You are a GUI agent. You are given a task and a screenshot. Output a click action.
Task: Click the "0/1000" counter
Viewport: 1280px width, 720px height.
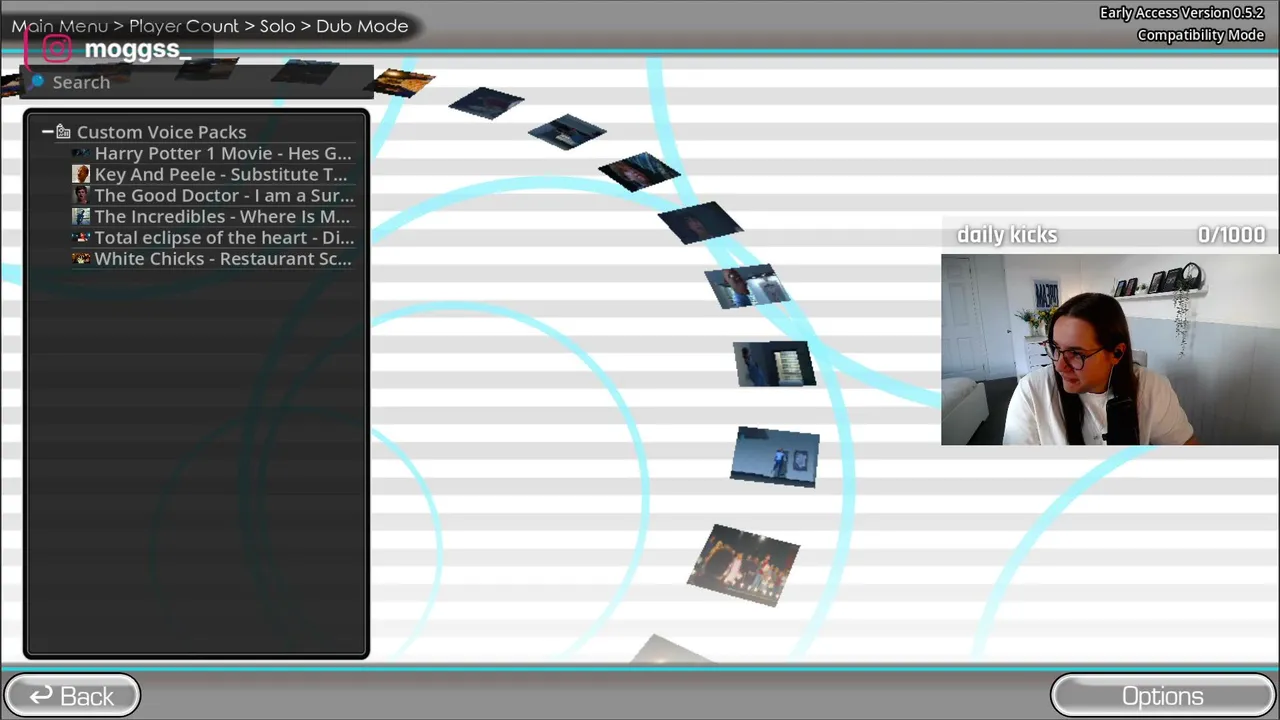pos(1231,235)
